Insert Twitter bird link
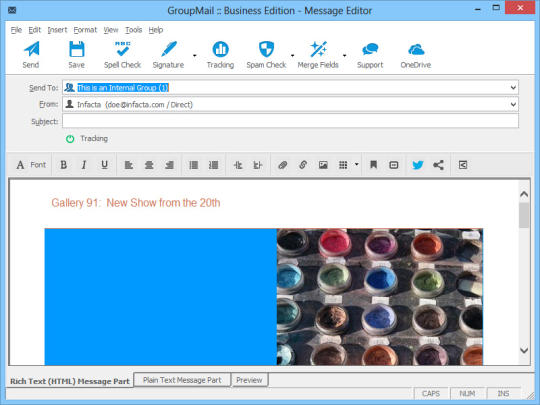This screenshot has height=405, width=540. click(418, 165)
